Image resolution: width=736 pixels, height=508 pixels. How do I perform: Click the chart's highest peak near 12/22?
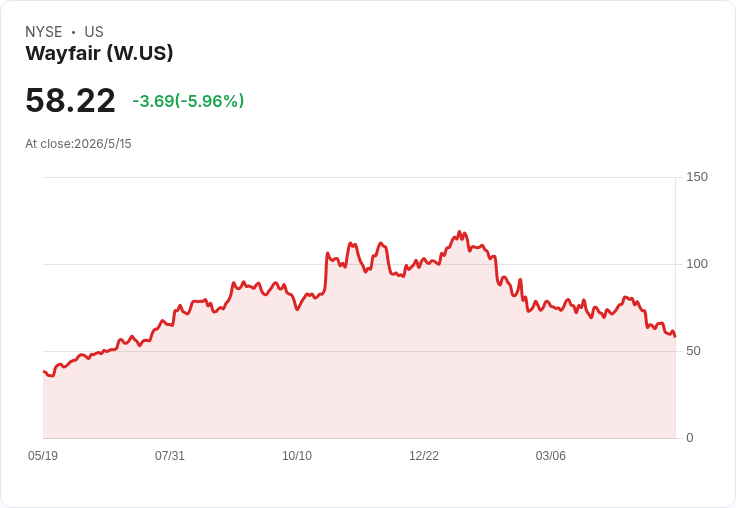[460, 232]
